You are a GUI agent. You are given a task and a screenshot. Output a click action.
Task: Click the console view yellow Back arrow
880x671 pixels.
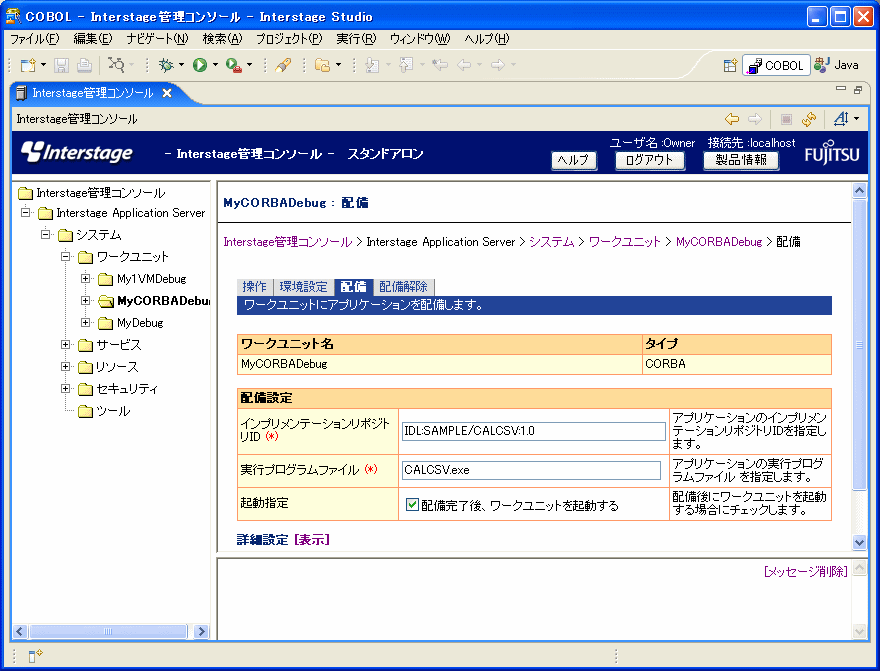(732, 119)
